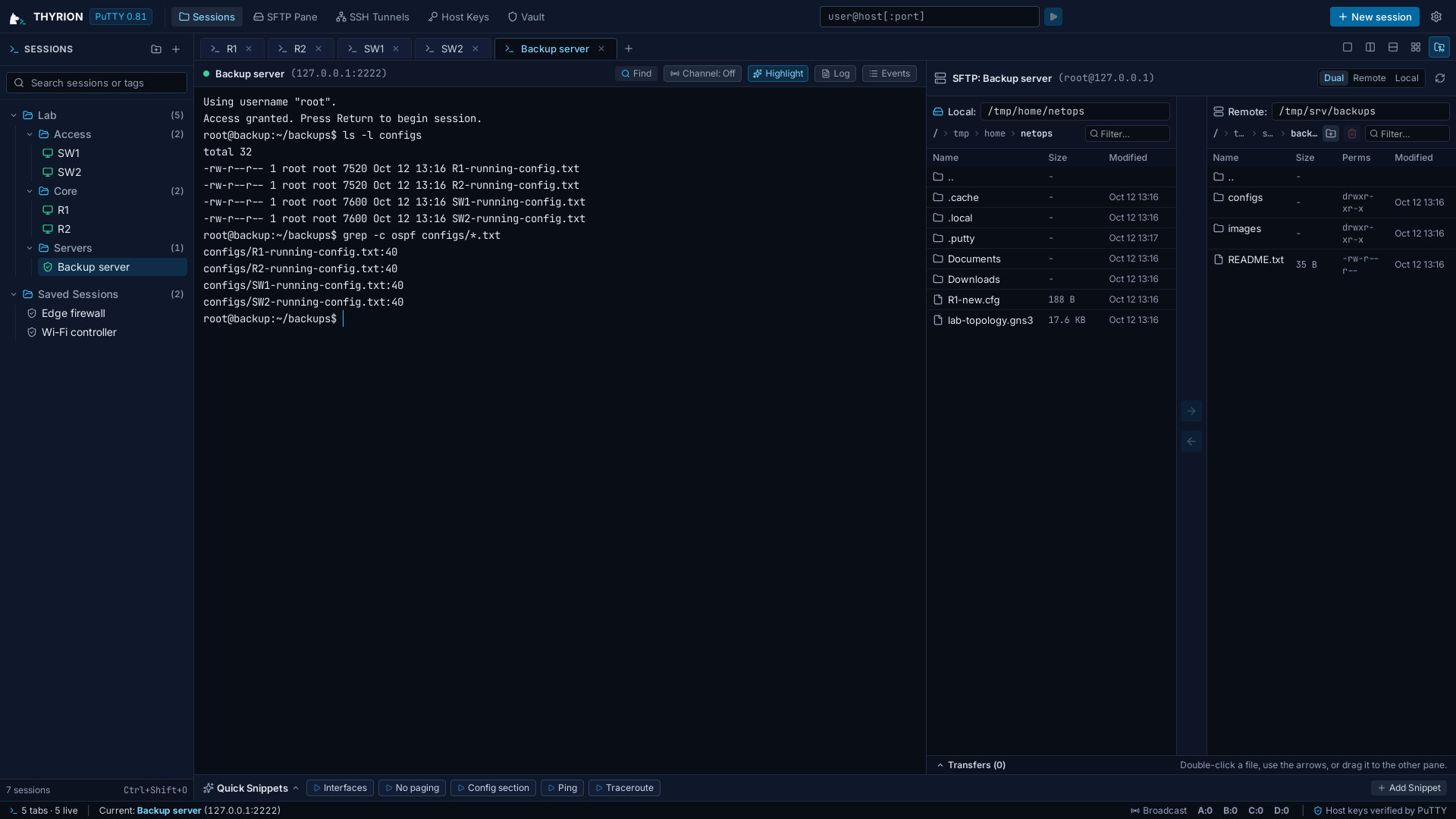Click the New session button

point(1374,17)
